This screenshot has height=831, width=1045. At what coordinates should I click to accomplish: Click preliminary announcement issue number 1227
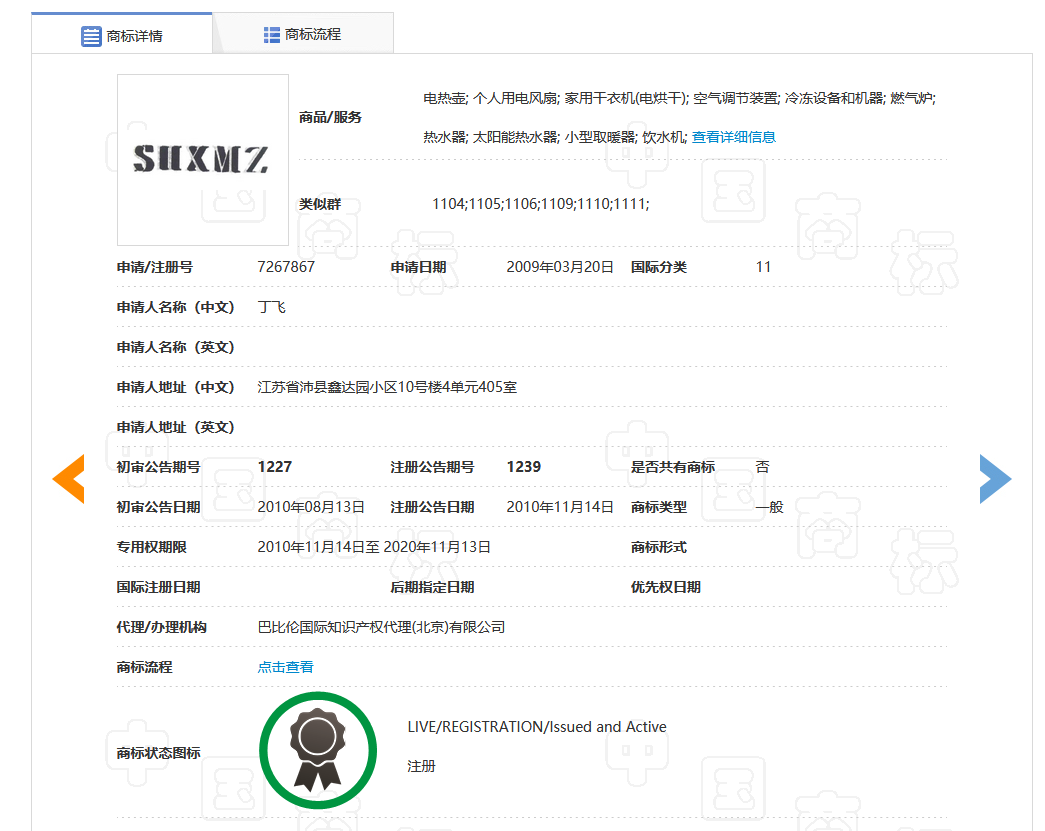click(x=274, y=467)
